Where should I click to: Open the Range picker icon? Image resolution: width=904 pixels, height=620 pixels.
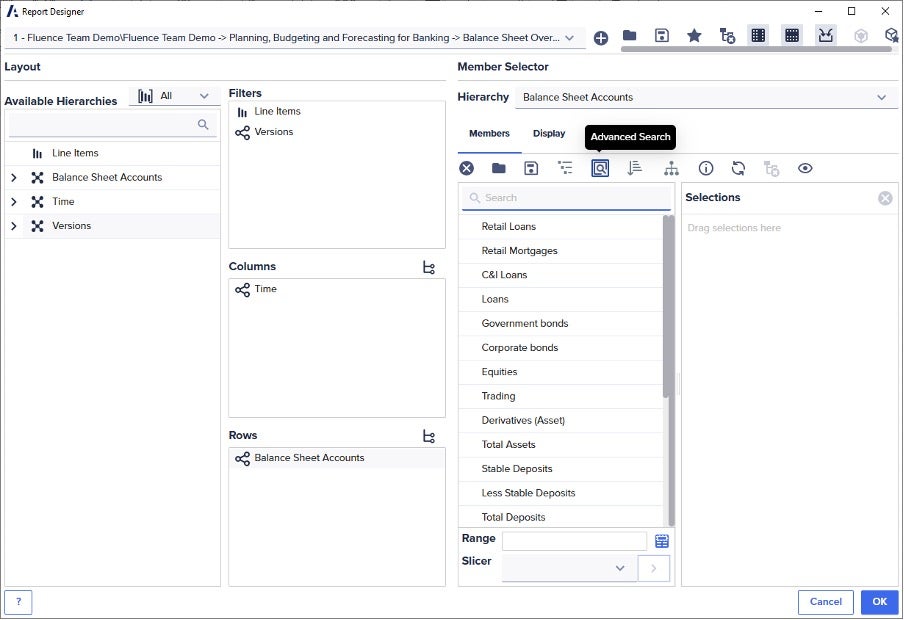click(x=662, y=541)
